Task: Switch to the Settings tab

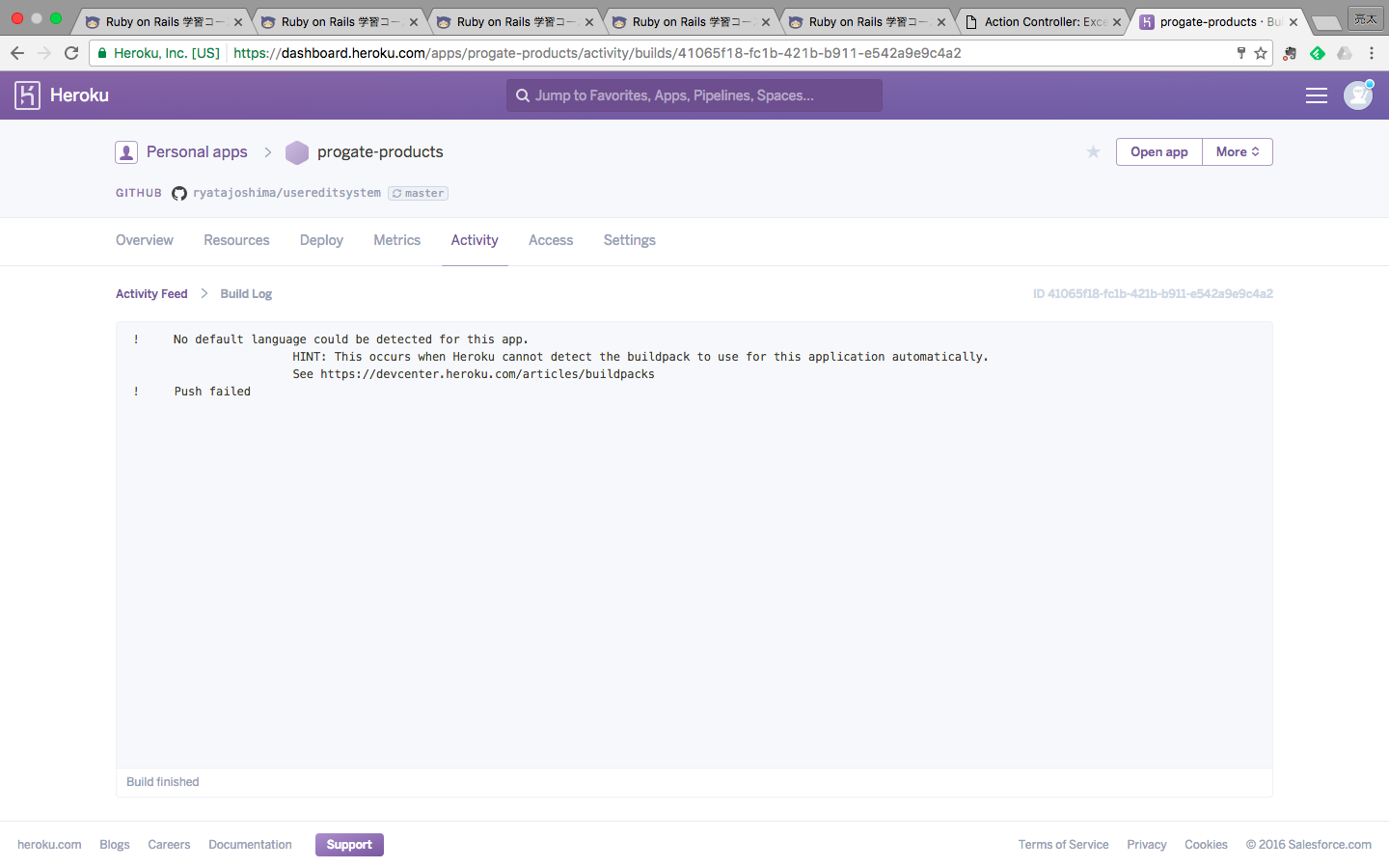Action: point(629,240)
